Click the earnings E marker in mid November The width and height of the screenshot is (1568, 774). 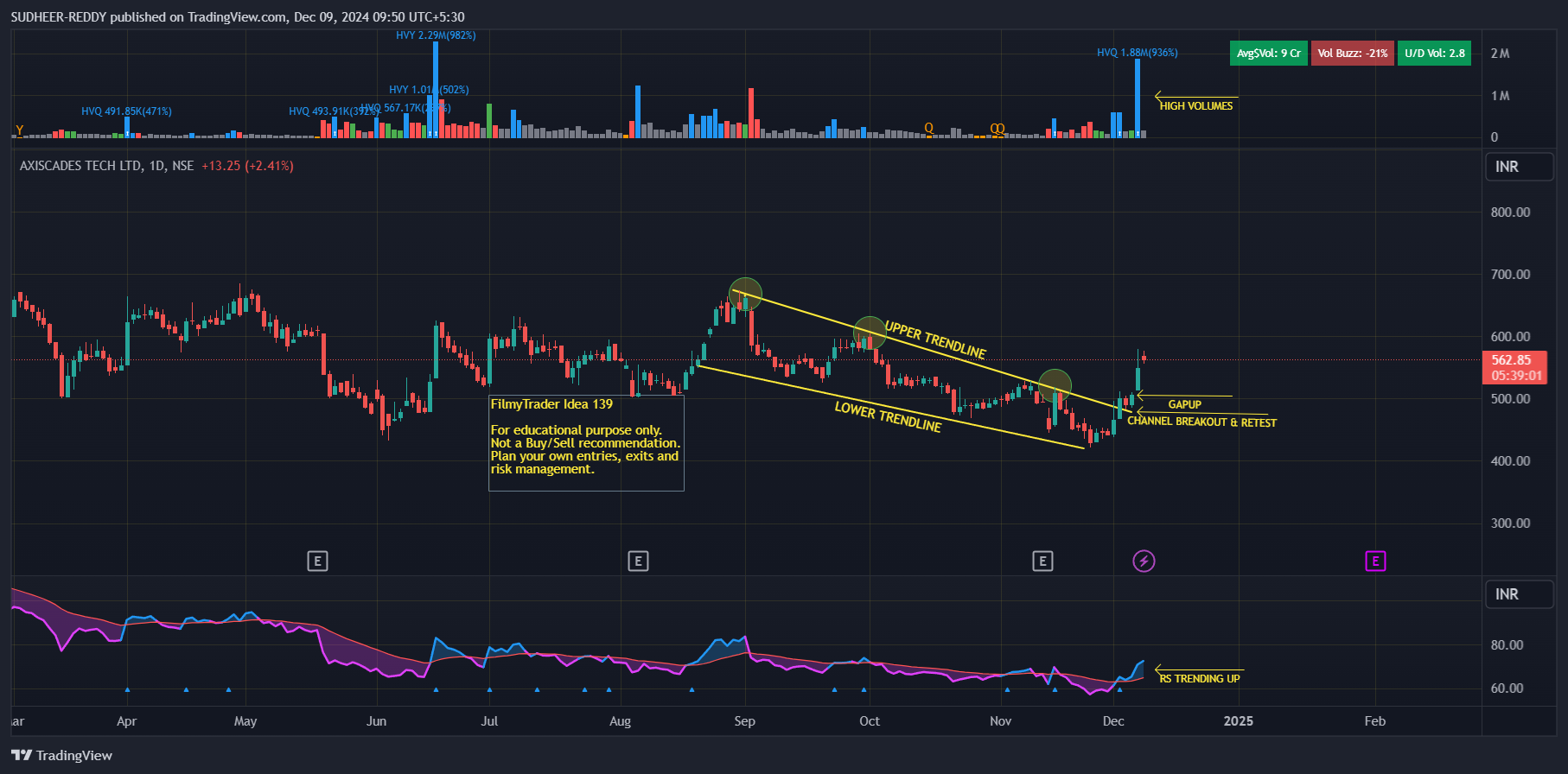[1042, 561]
